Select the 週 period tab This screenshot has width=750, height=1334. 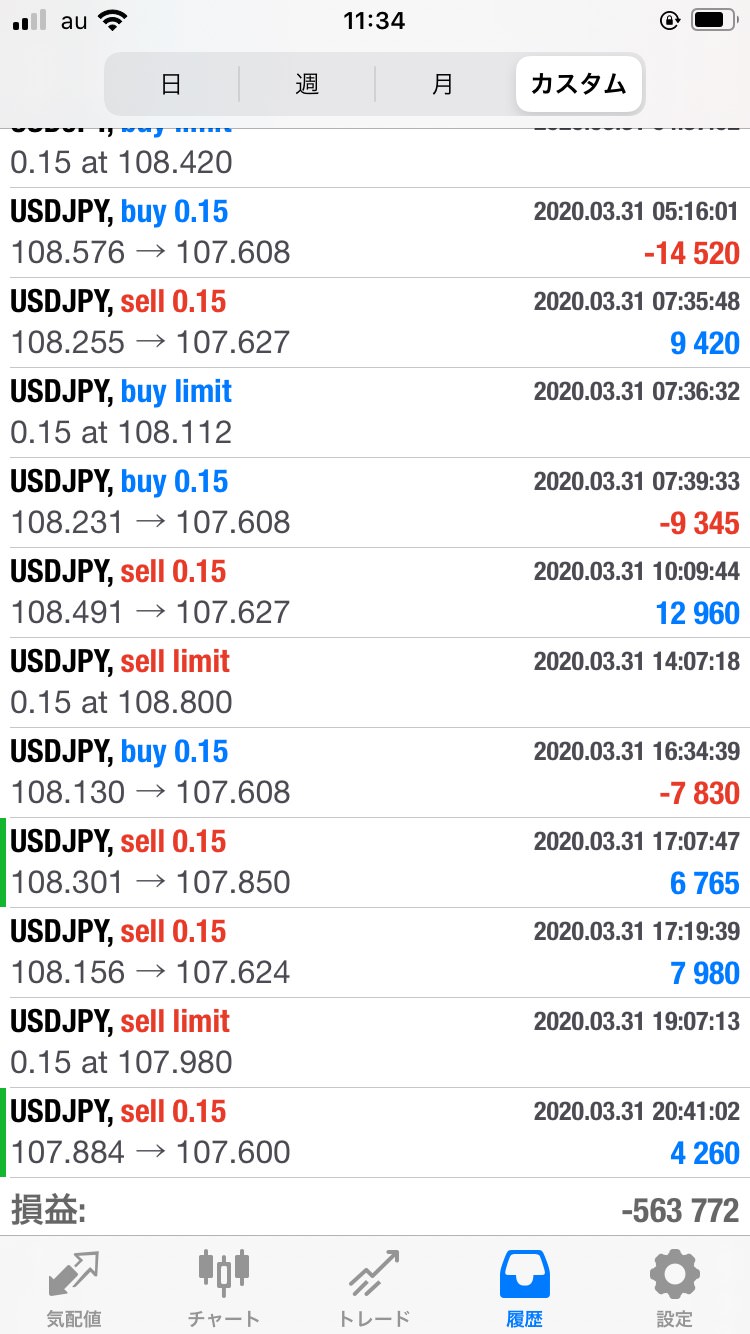[307, 84]
